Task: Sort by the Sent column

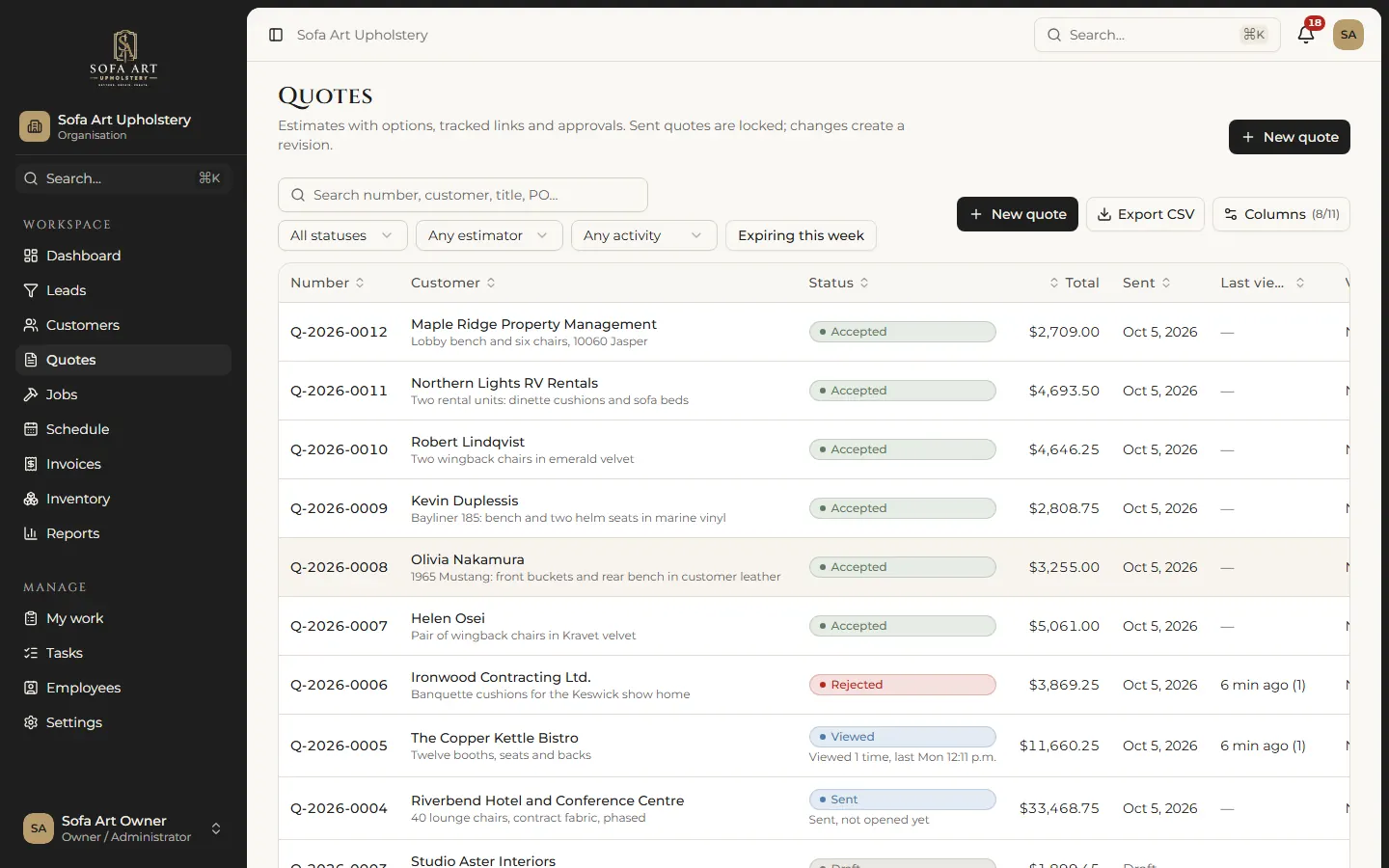Action: coord(1147,283)
